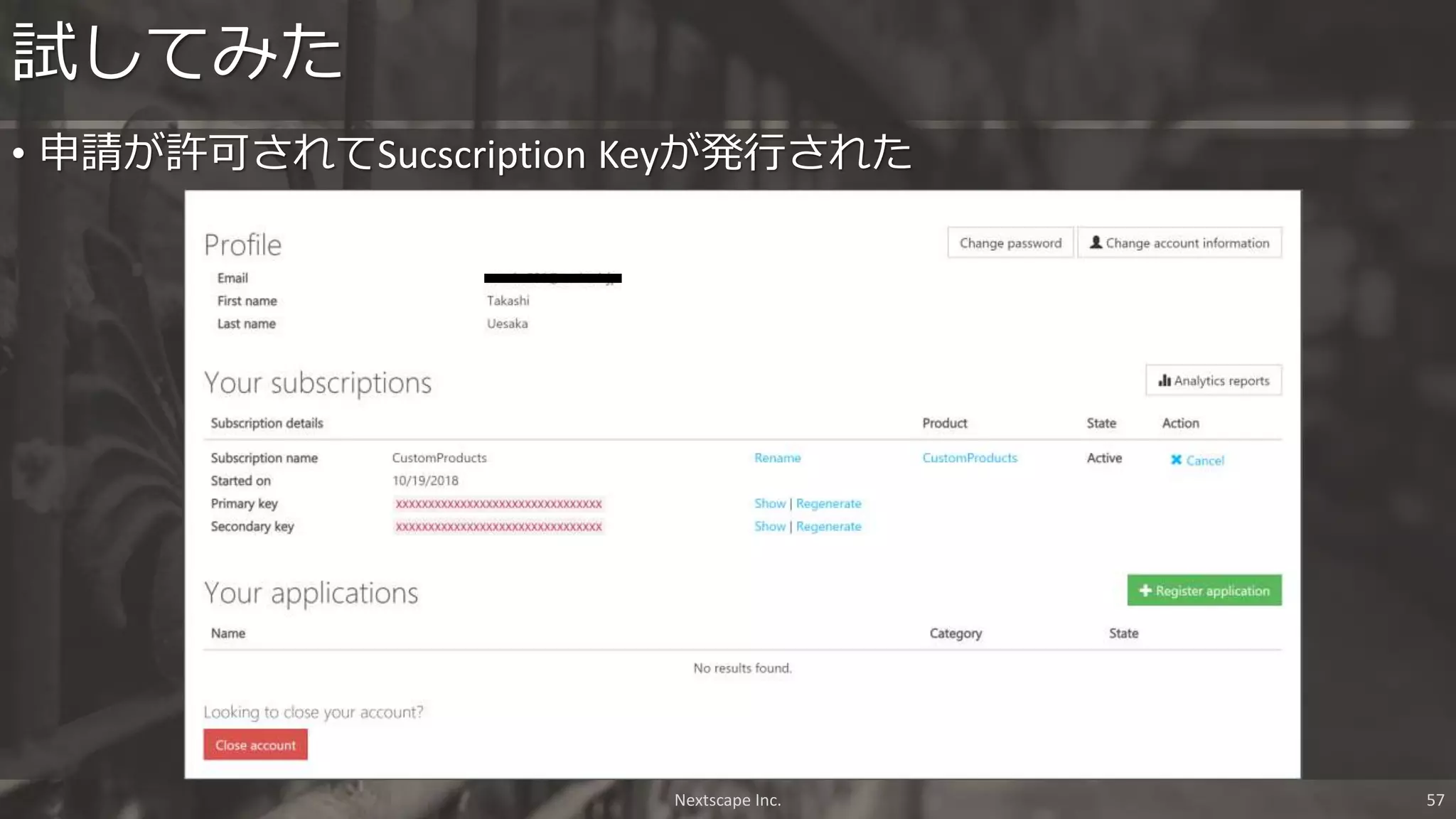Click the Register application button
The height and width of the screenshot is (819, 1456).
coord(1204,590)
